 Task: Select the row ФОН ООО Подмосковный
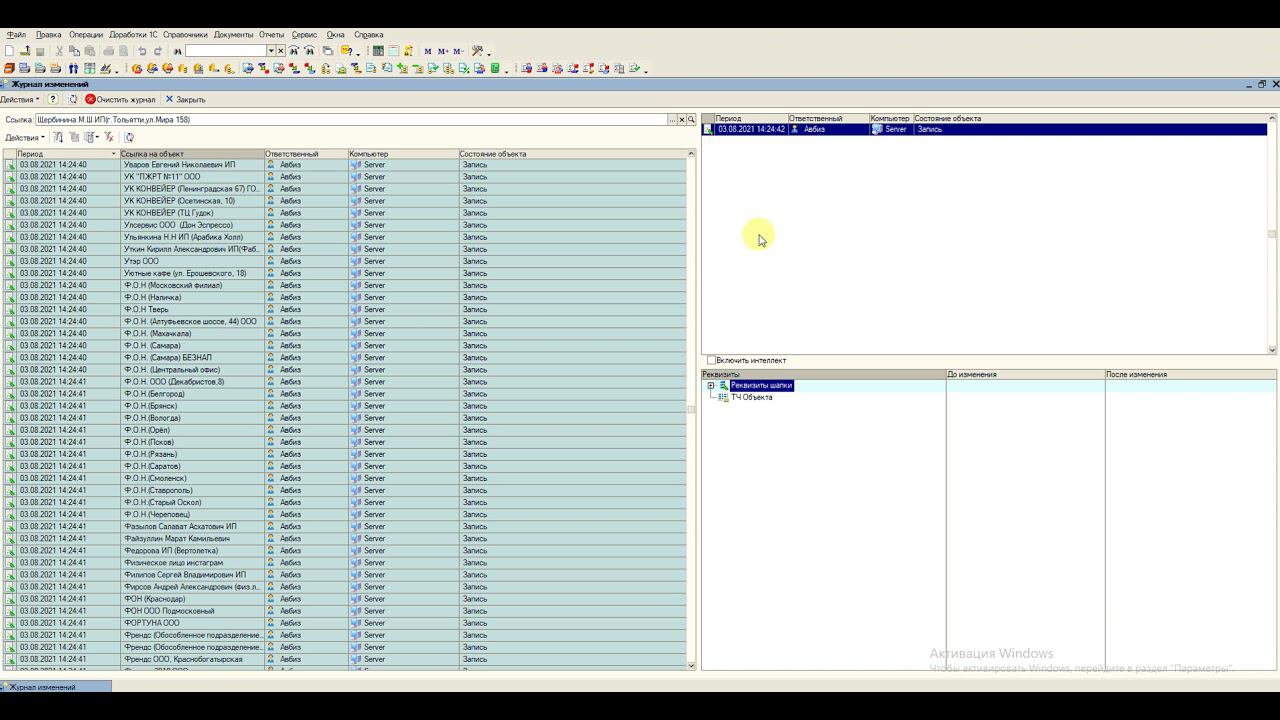pos(345,611)
